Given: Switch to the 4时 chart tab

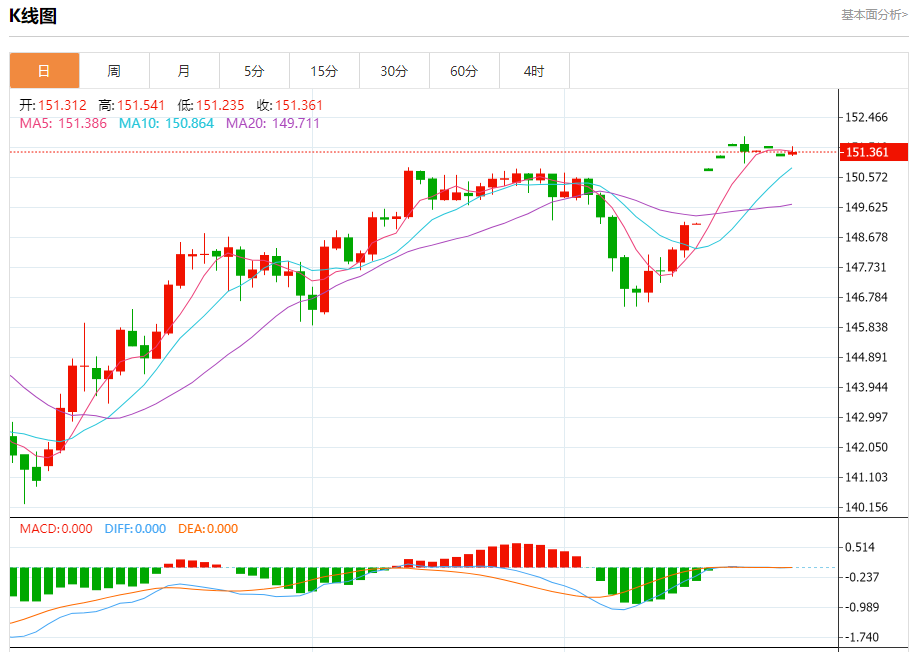Looking at the screenshot, I should [x=534, y=71].
